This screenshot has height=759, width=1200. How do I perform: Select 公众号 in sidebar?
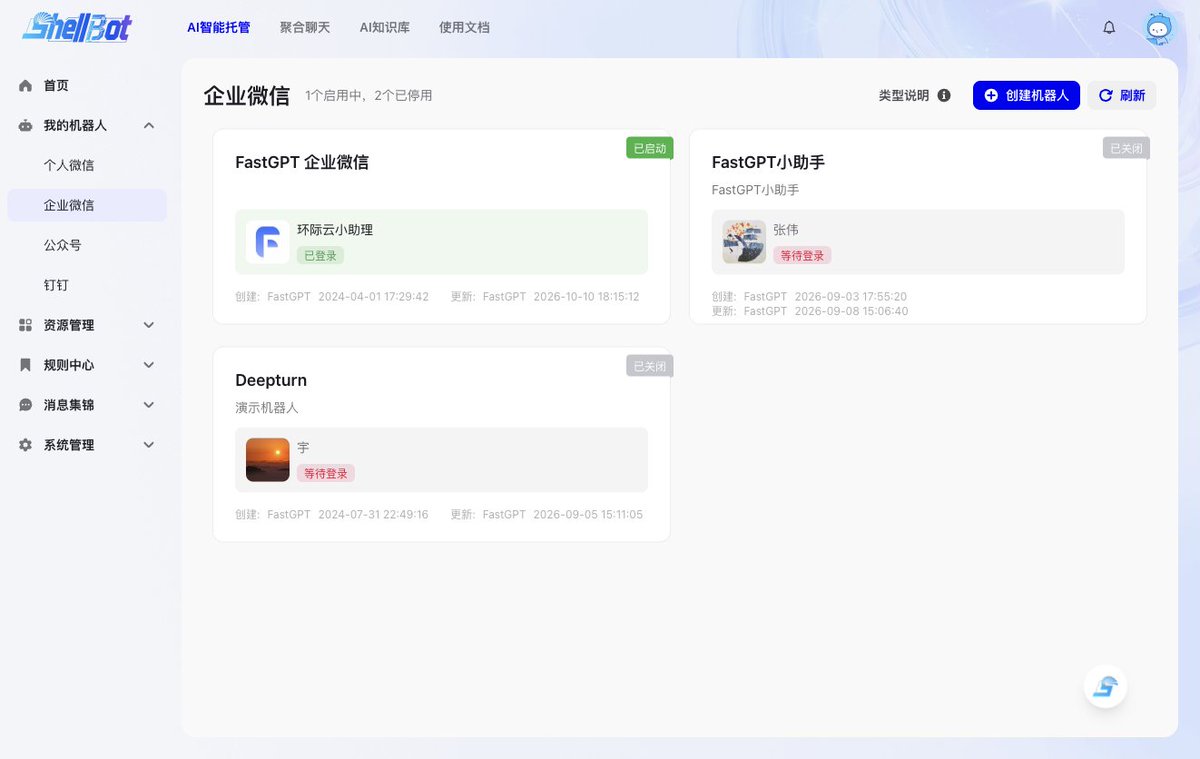click(x=87, y=246)
